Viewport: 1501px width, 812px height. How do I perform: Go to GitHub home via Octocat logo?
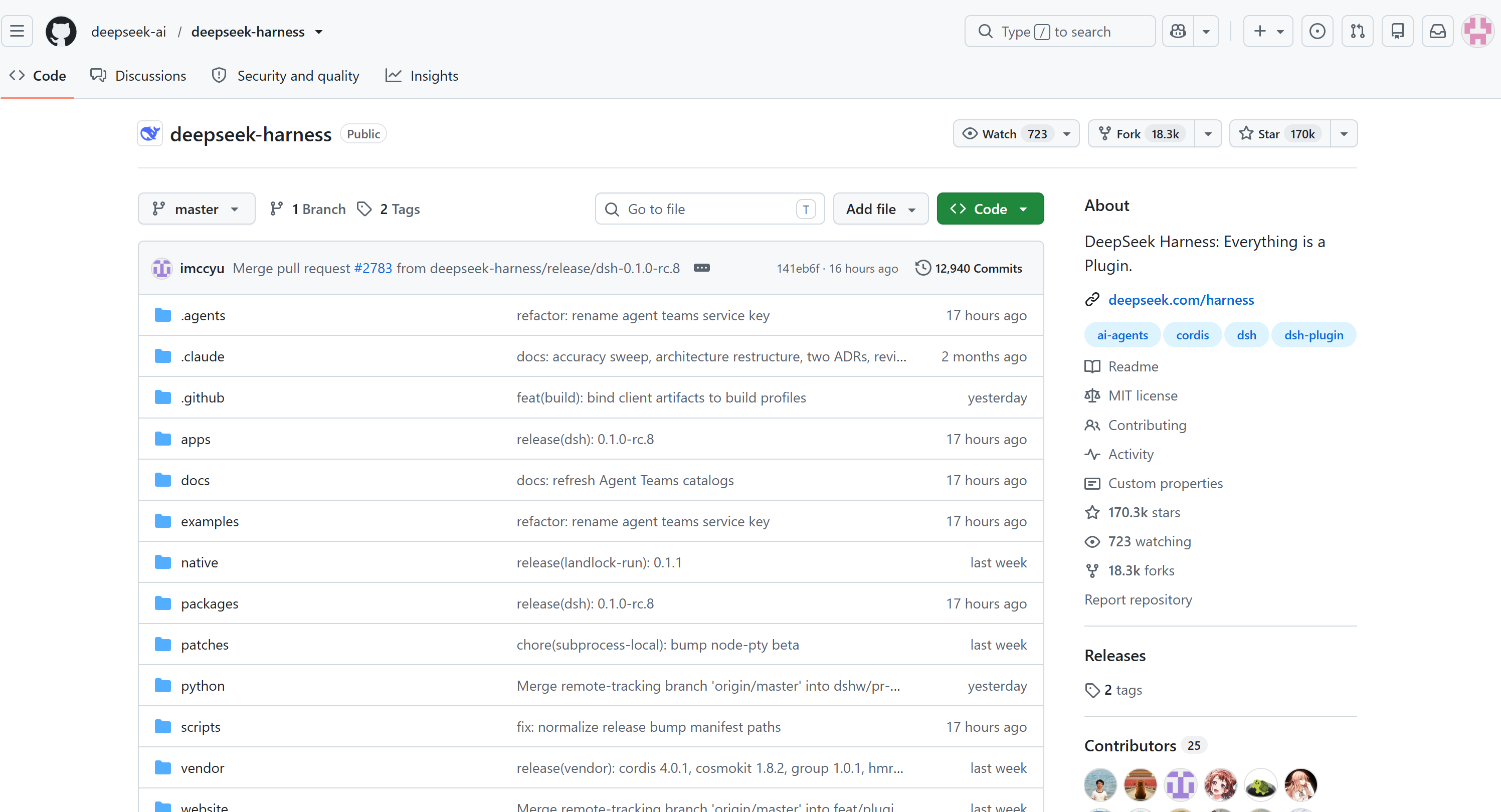click(61, 32)
